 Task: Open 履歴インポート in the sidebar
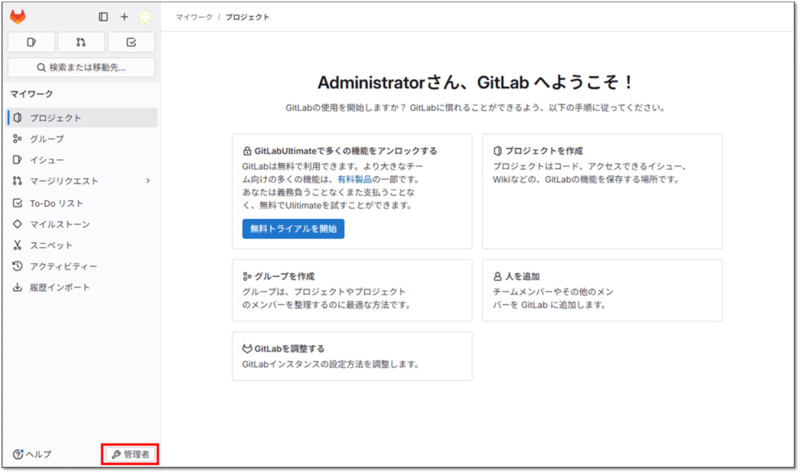82,287
